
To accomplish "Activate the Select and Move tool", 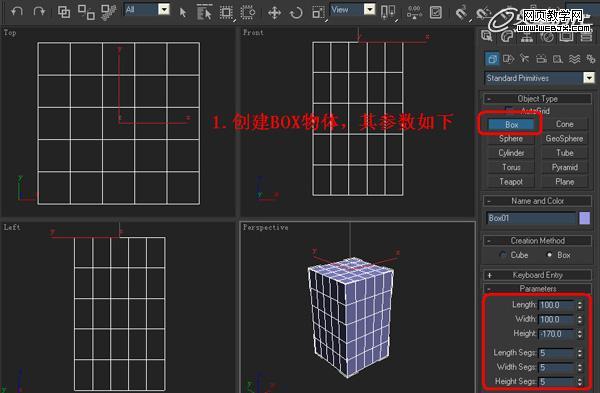I will pos(274,13).
